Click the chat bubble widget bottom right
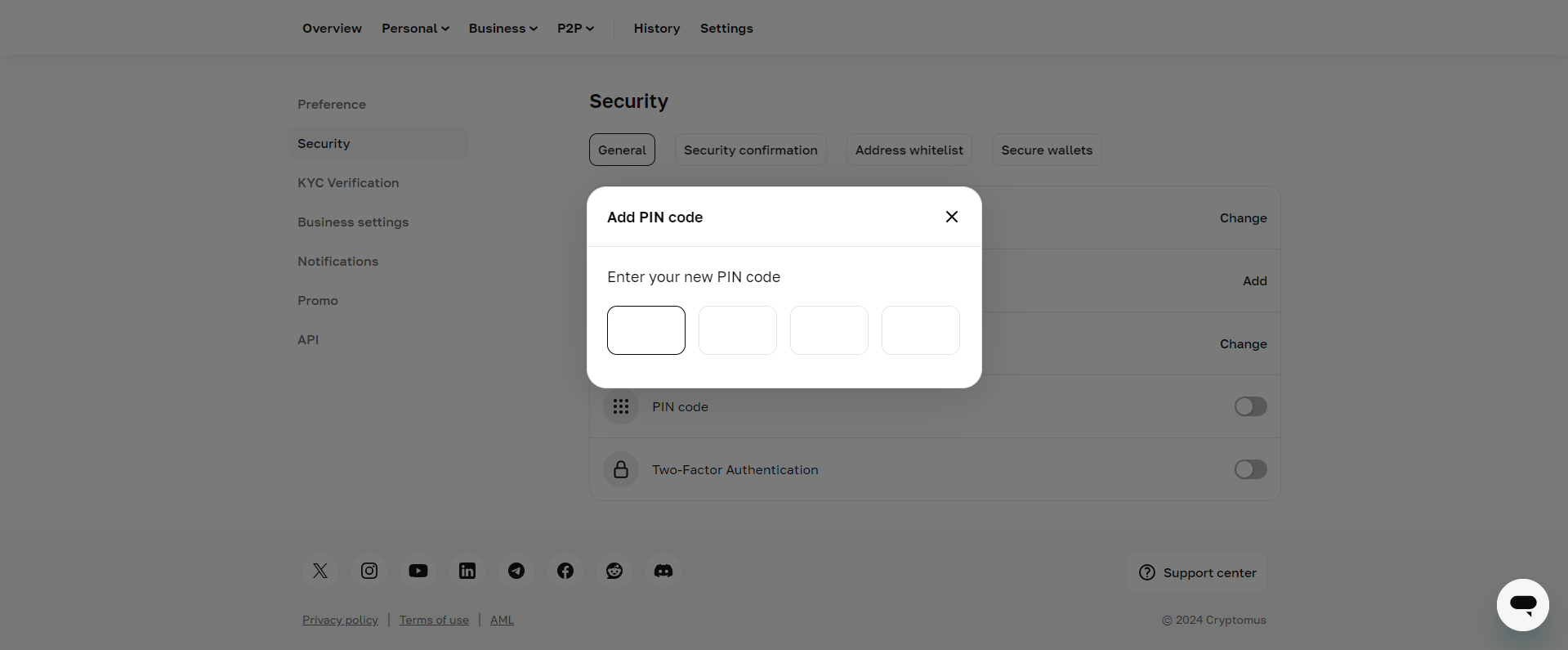 pyautogui.click(x=1522, y=605)
